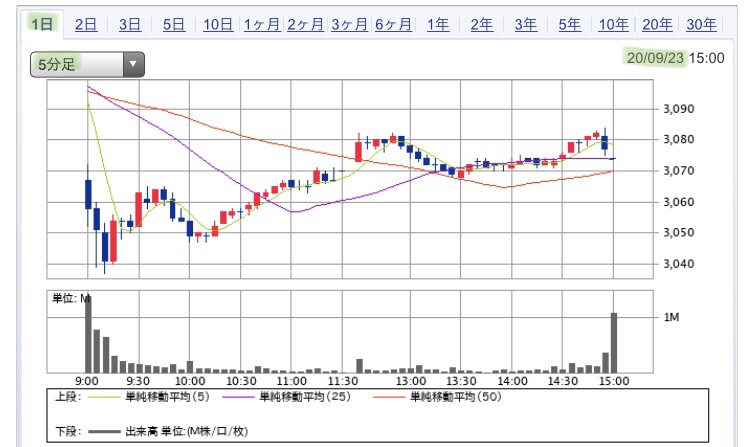Select the 2年 chart range
750x447 pixels.
(482, 24)
